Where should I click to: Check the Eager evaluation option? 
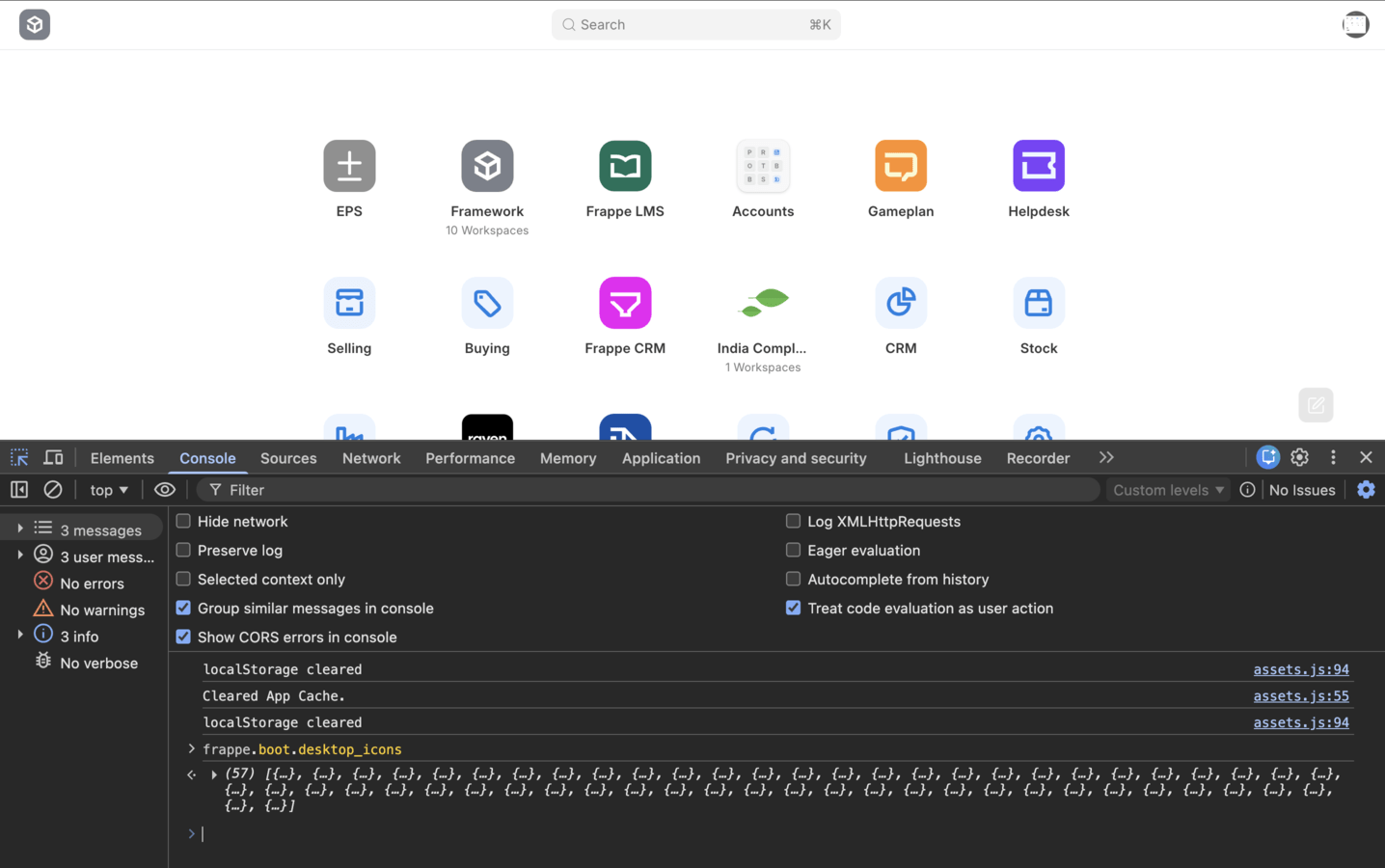click(x=793, y=550)
